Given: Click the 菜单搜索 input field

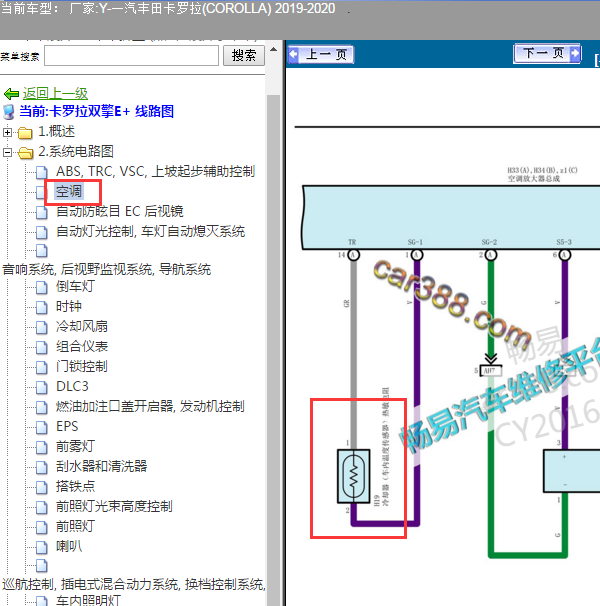Looking at the screenshot, I should coord(131,56).
